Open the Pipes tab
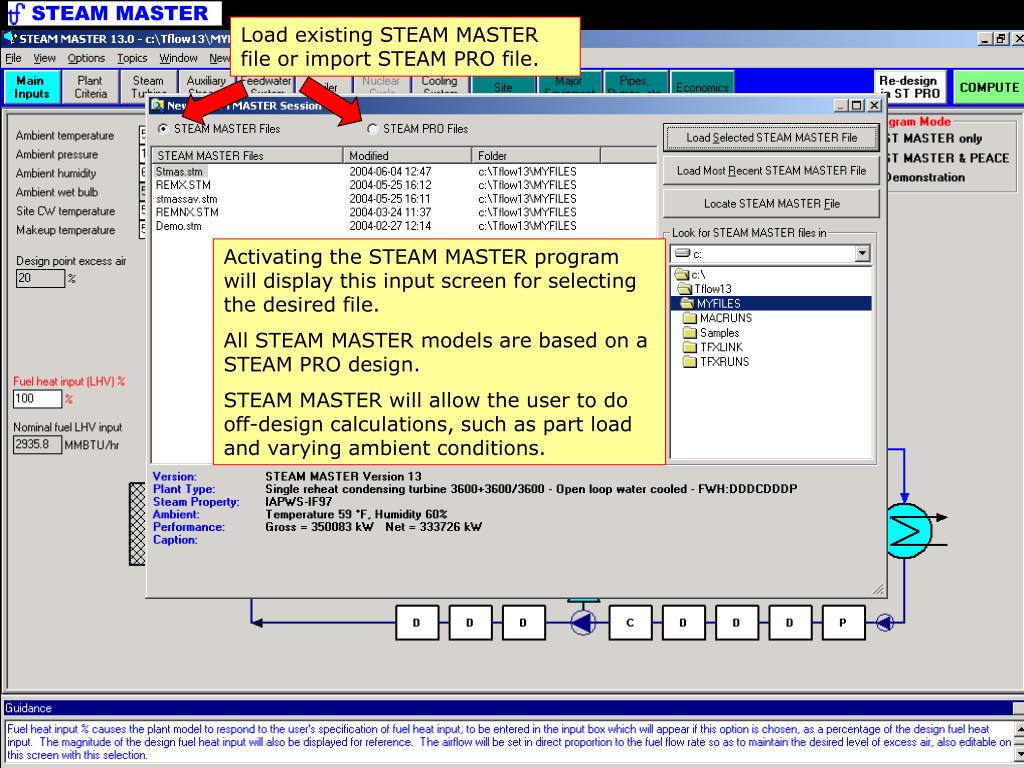This screenshot has height=768, width=1024. coord(635,87)
